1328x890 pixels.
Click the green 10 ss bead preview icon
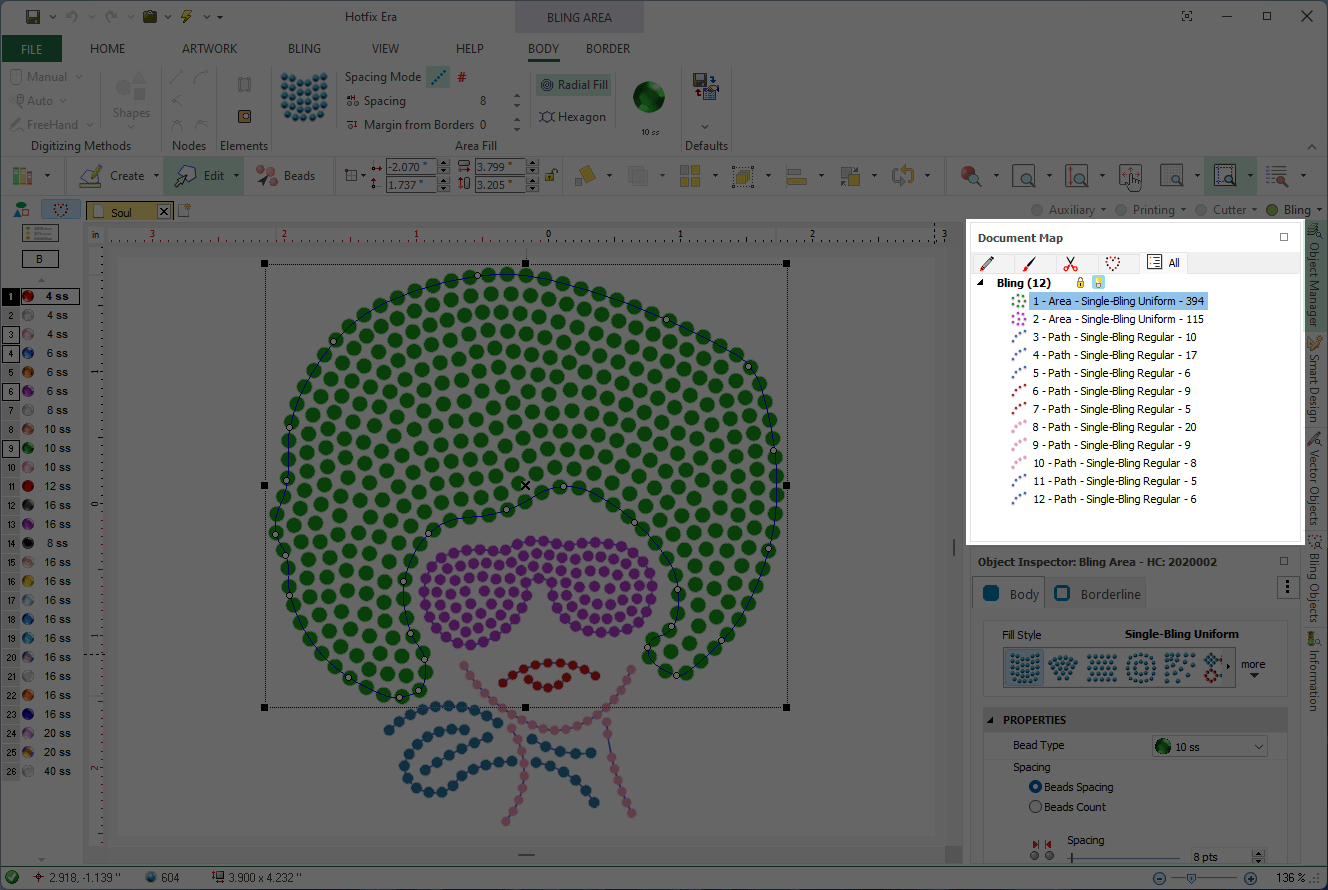click(650, 98)
